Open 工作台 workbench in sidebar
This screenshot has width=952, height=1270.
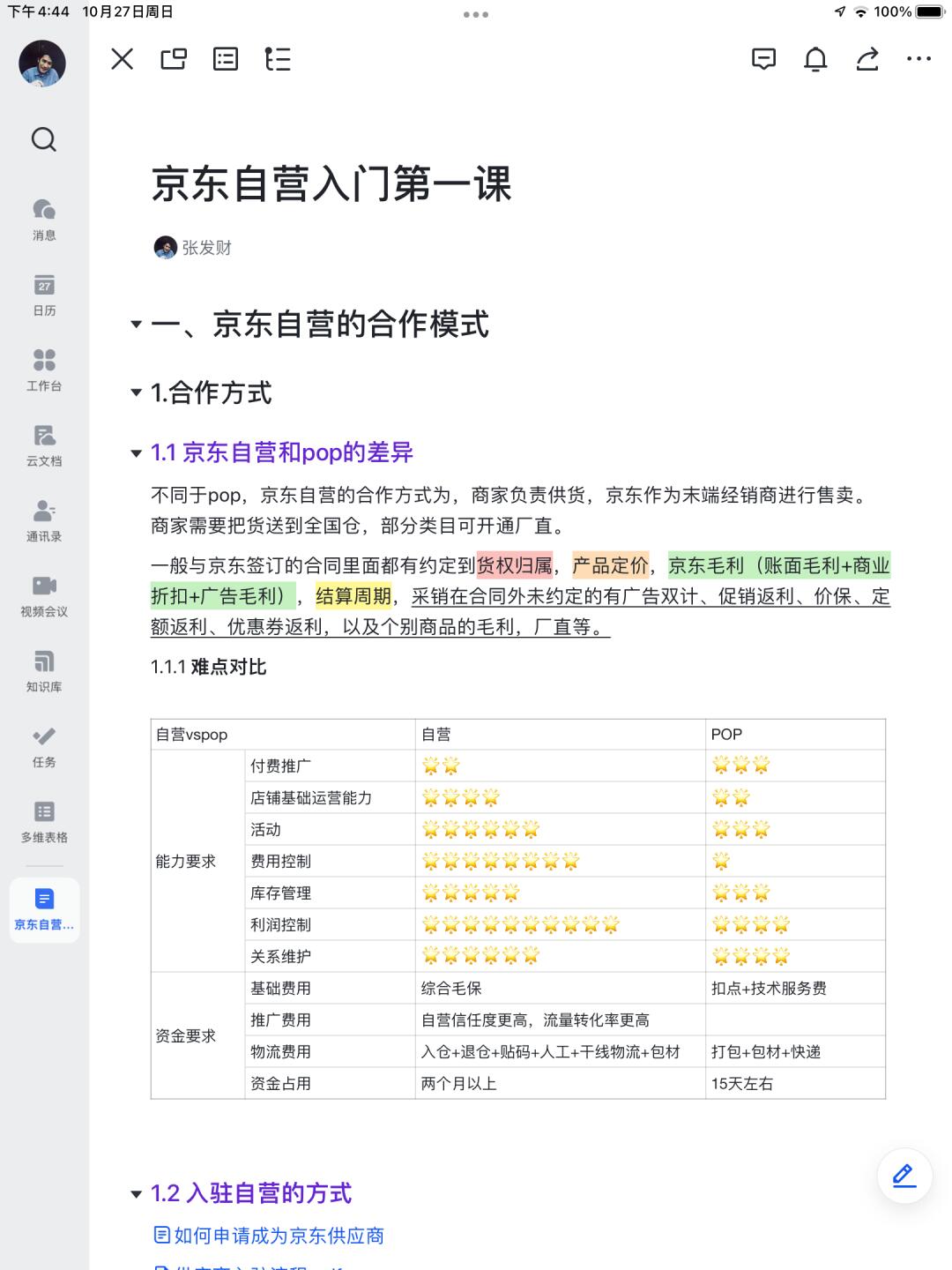click(x=44, y=370)
